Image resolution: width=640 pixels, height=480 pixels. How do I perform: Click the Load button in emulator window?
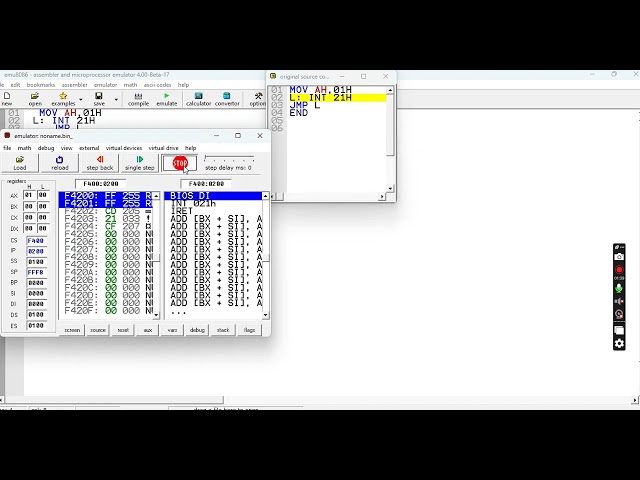point(20,163)
